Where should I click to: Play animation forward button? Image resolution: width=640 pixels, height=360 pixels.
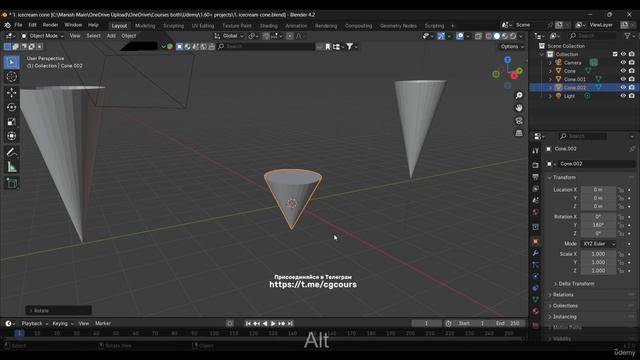point(273,323)
